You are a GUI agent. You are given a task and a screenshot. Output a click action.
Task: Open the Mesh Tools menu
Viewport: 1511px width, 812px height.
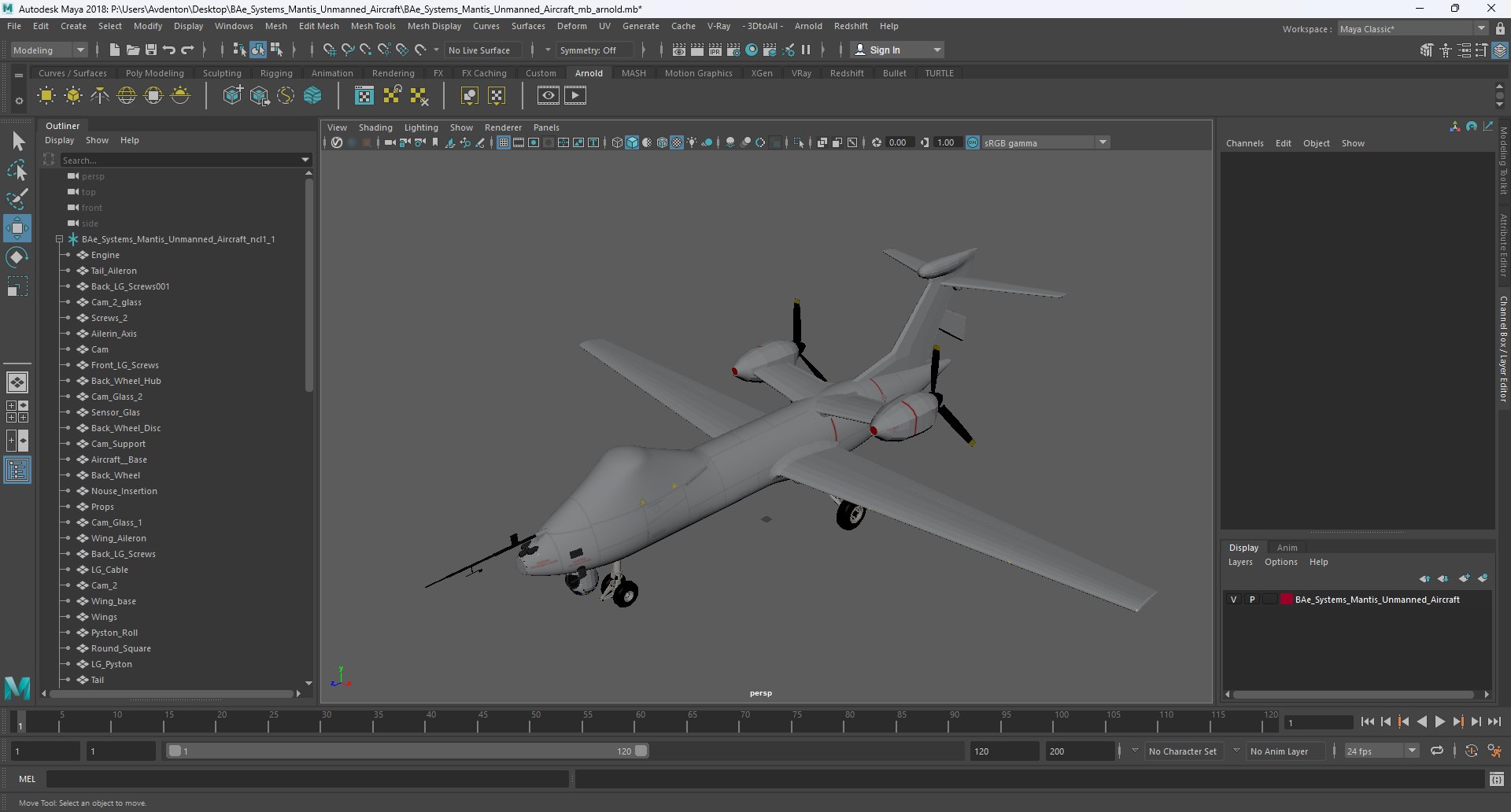(373, 26)
